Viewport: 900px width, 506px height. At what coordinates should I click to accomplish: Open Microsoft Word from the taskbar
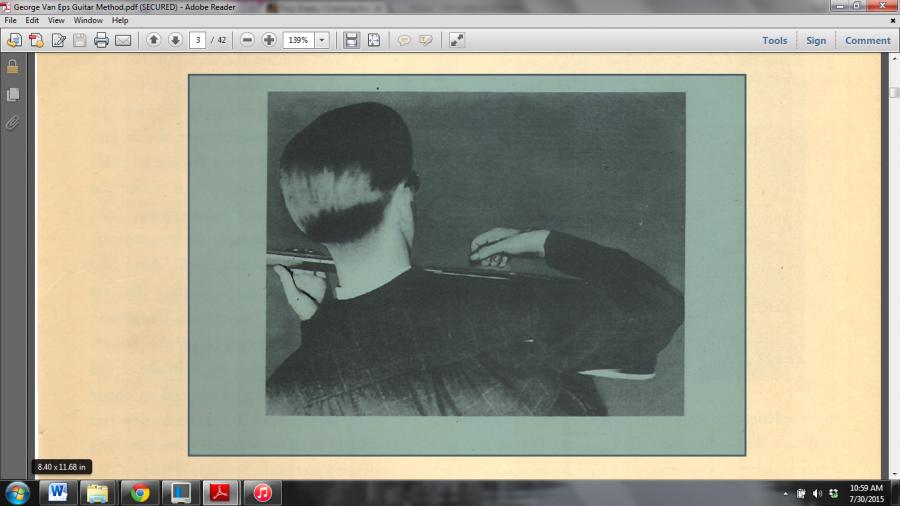tap(57, 493)
